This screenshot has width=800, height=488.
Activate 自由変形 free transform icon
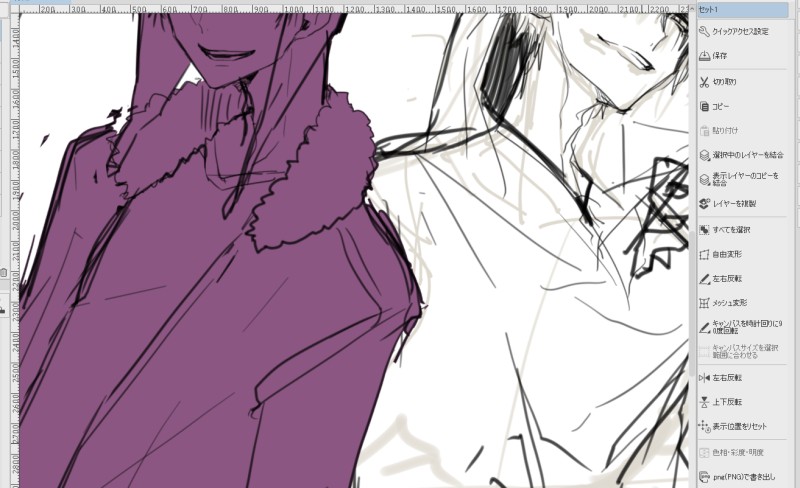704,254
